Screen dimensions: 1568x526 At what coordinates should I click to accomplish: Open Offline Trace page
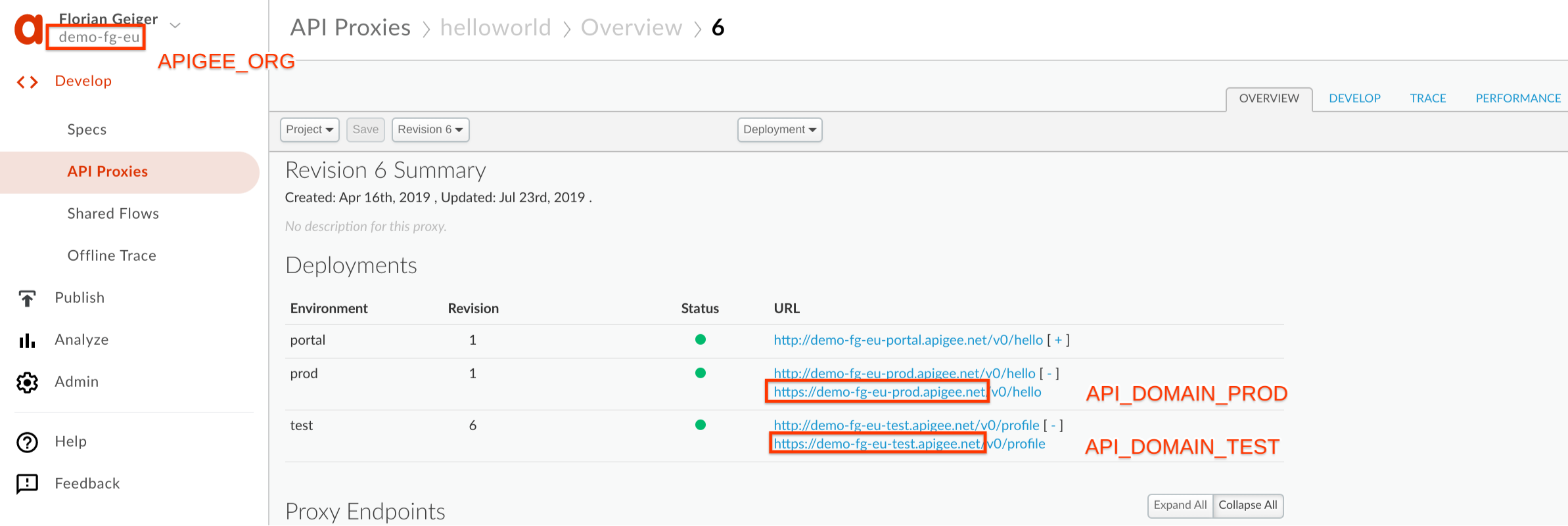tap(112, 255)
